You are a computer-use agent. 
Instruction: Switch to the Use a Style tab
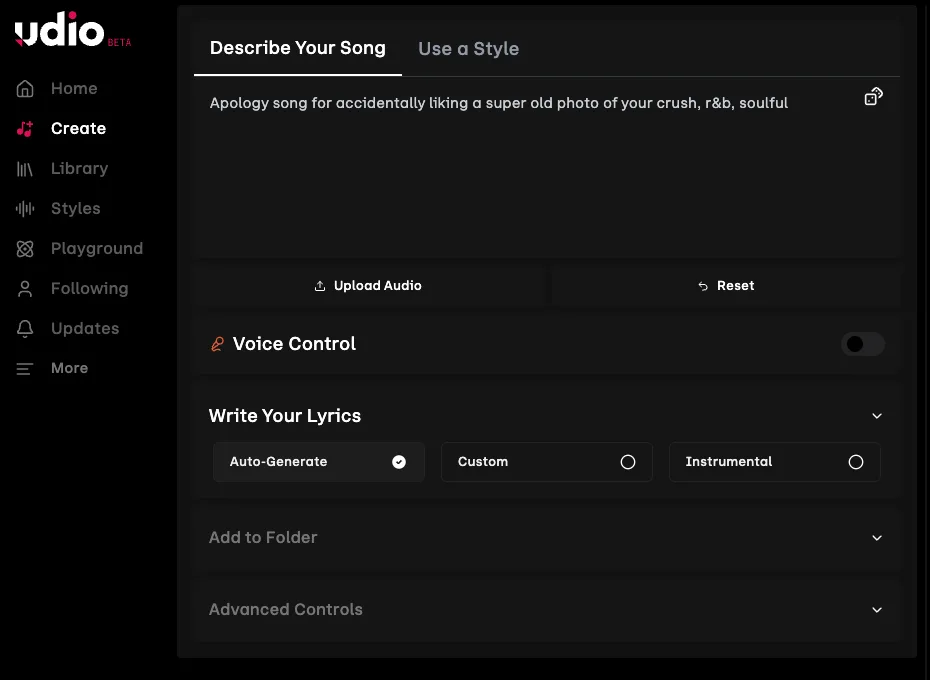(469, 49)
